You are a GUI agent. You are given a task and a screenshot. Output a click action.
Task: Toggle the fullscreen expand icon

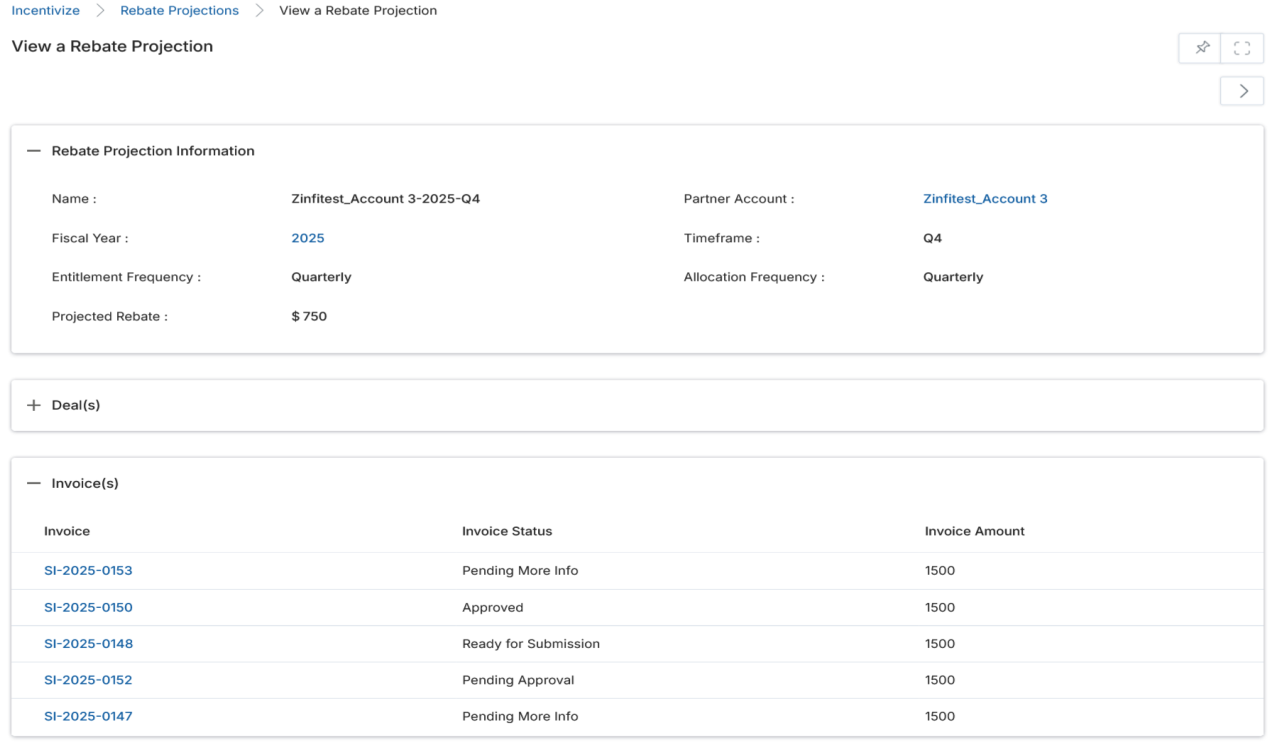tap(1242, 48)
